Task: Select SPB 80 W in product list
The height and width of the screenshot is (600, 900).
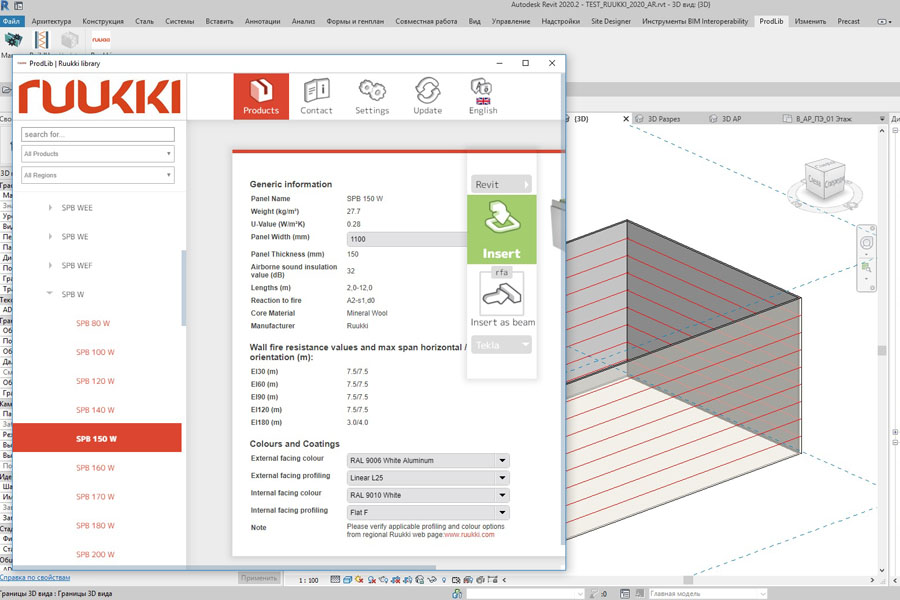Action: 93,323
